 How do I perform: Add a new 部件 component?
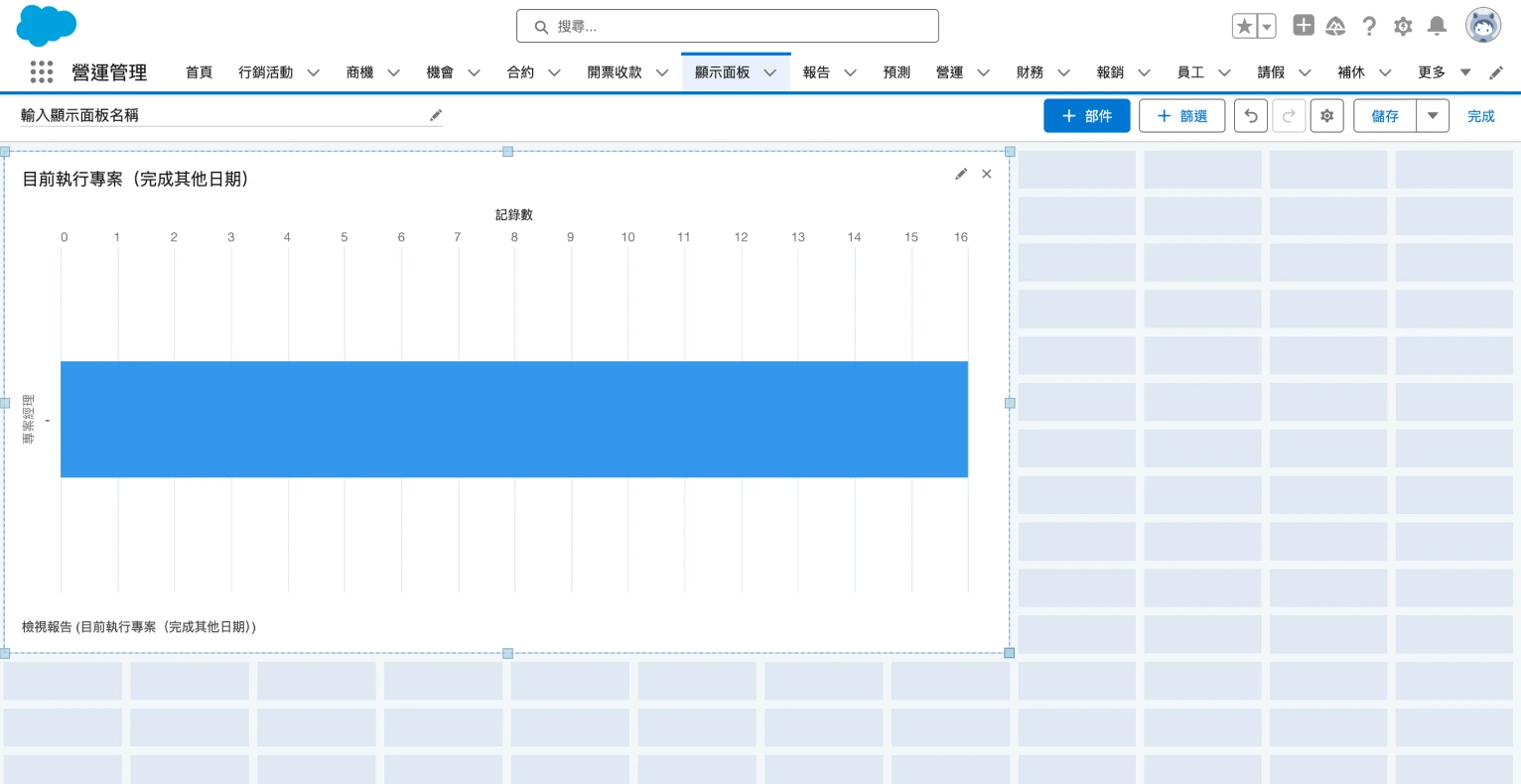tap(1086, 116)
